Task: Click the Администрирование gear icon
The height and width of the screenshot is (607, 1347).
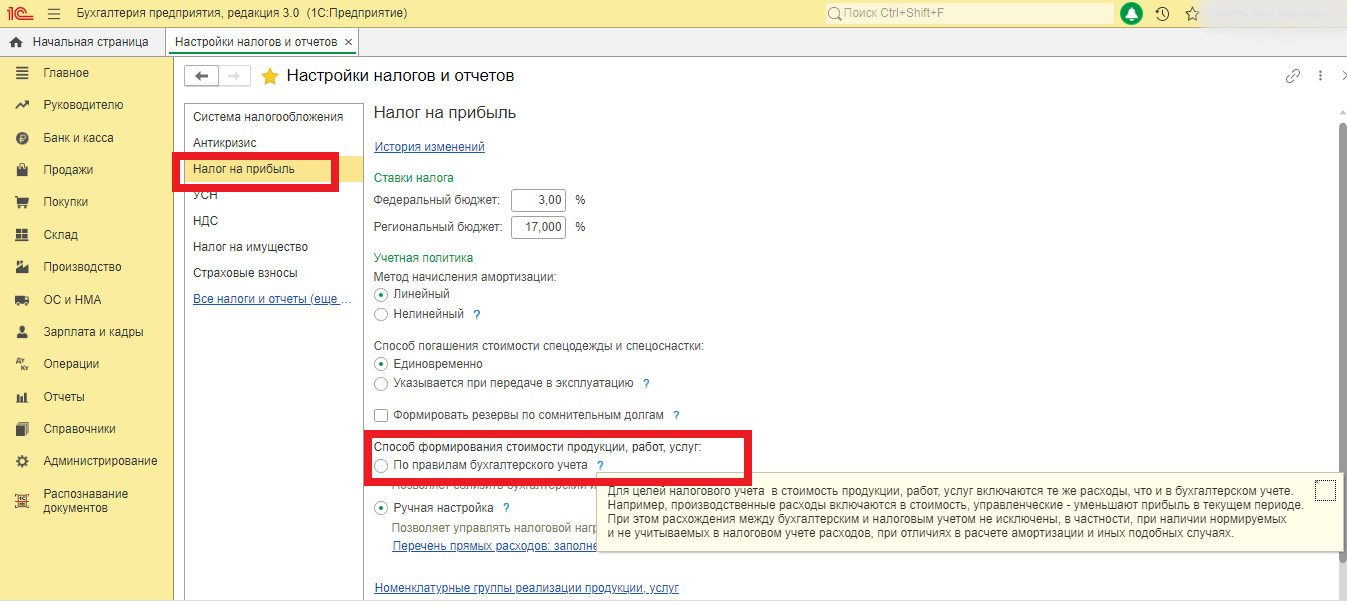Action: click(x=22, y=461)
